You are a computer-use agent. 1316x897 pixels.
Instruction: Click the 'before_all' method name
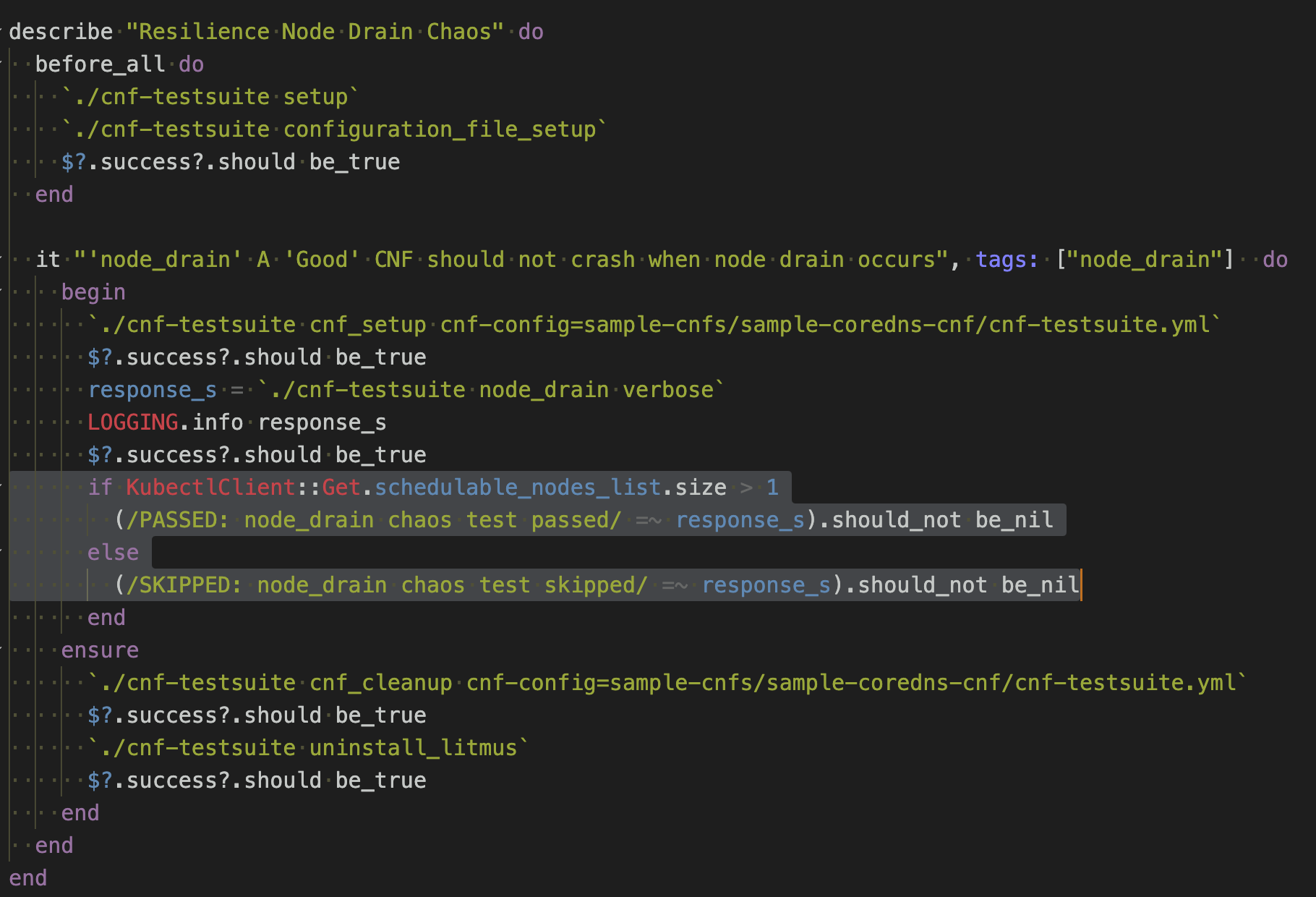(100, 64)
